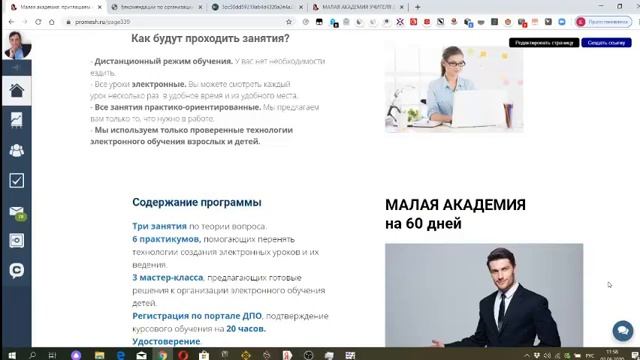
Task: Click the purple round assistant taskbar icon
Action: tap(76, 355)
